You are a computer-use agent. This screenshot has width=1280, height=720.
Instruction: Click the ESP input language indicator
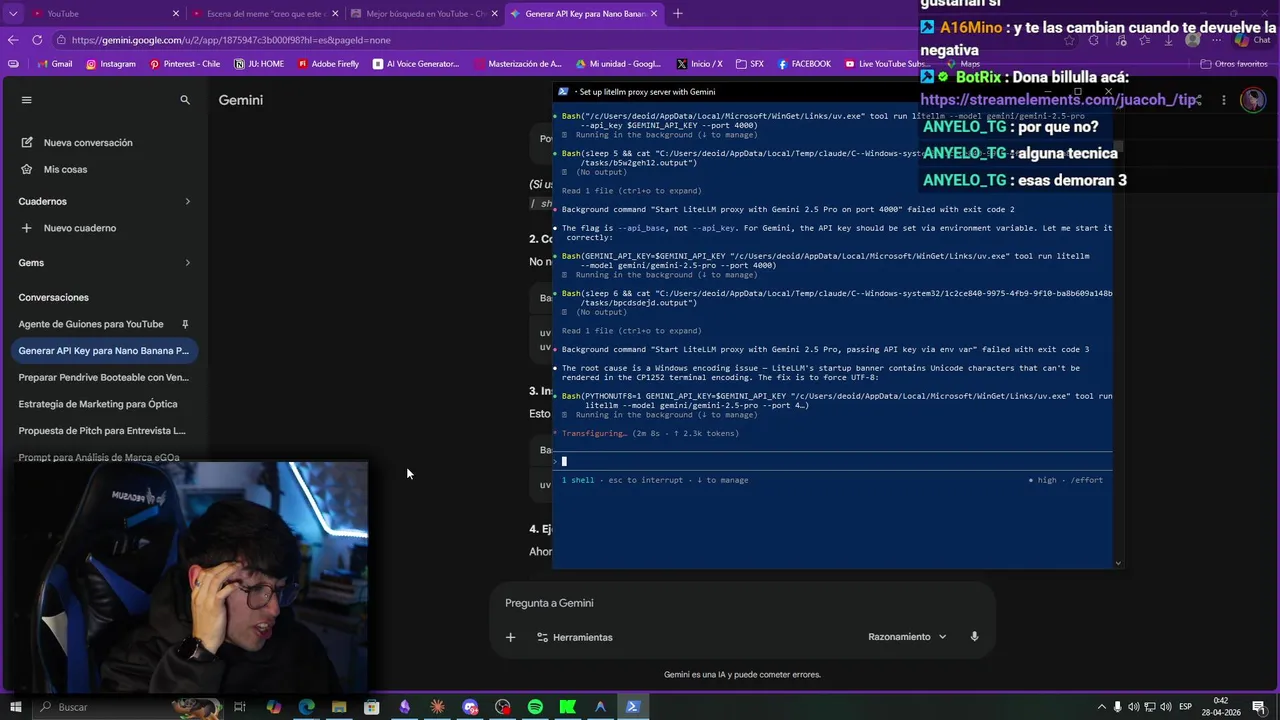click(x=1185, y=707)
